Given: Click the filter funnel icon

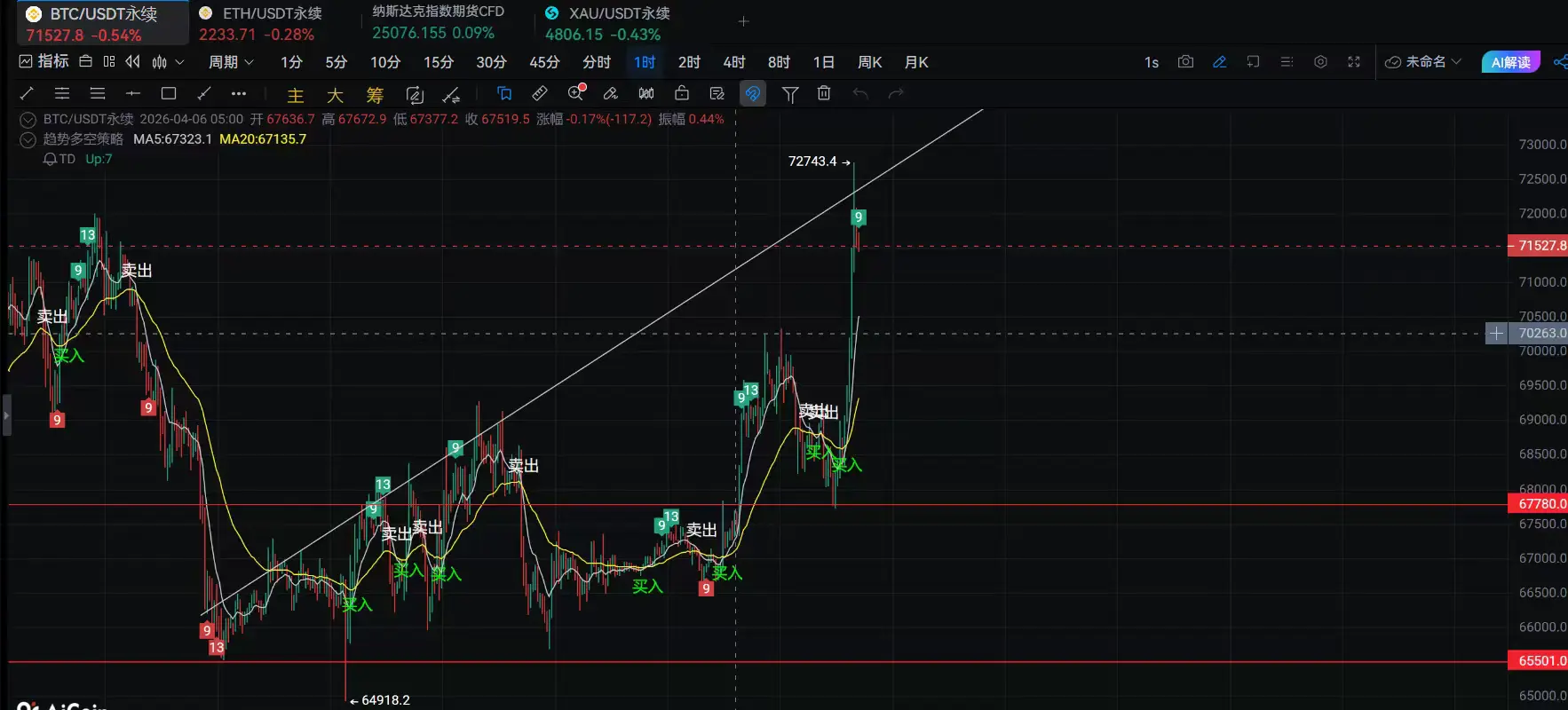Looking at the screenshot, I should point(790,94).
